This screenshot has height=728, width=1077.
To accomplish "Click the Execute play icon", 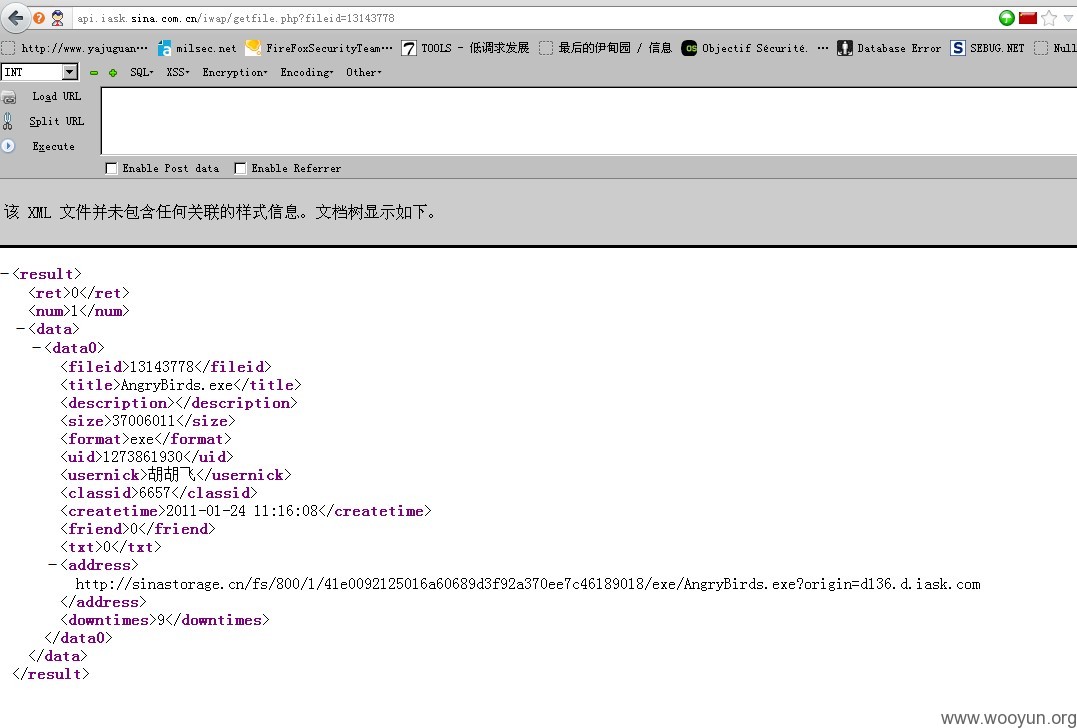I will coord(8,146).
